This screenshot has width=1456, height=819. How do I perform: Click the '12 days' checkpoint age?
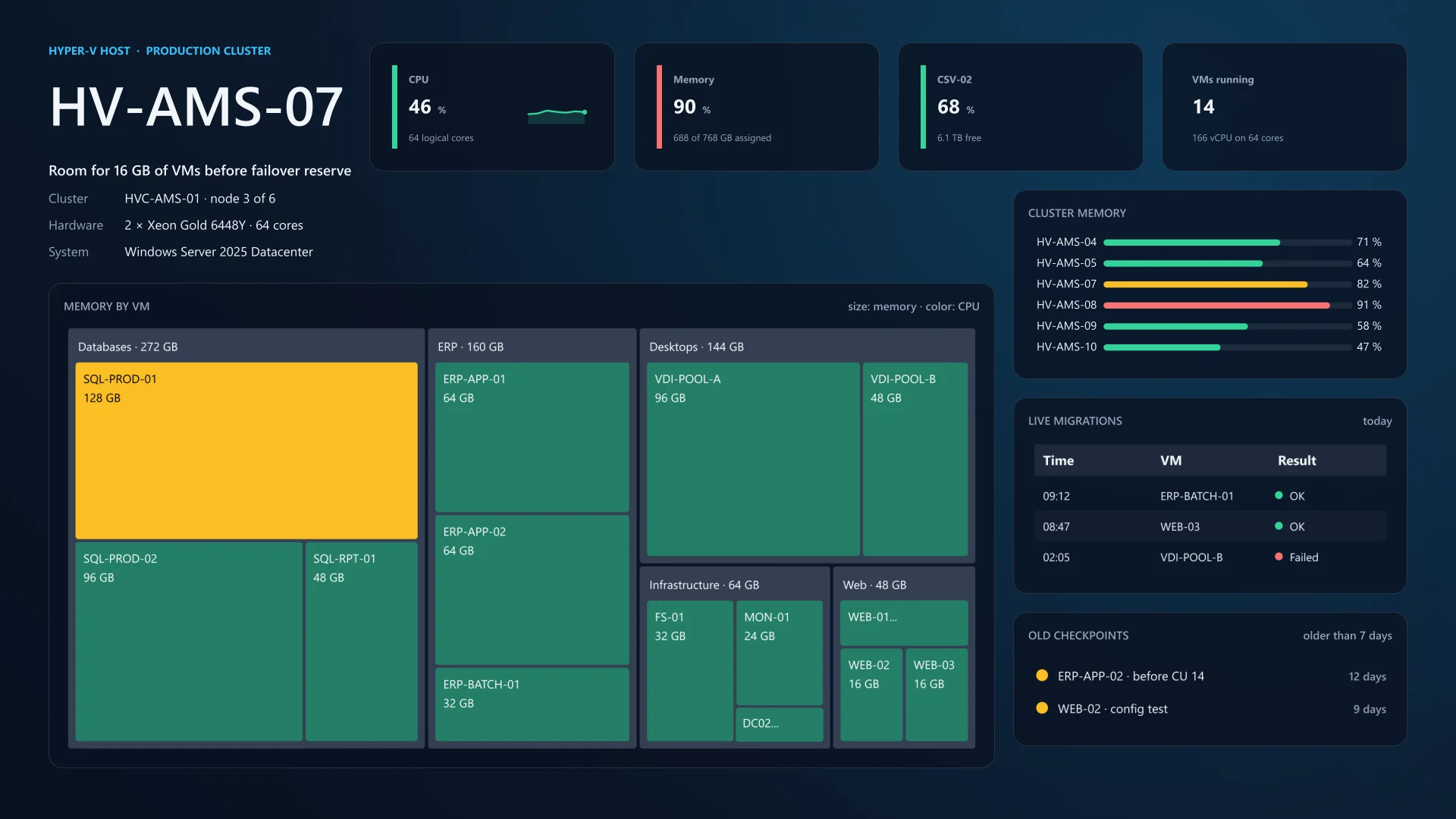1367,676
